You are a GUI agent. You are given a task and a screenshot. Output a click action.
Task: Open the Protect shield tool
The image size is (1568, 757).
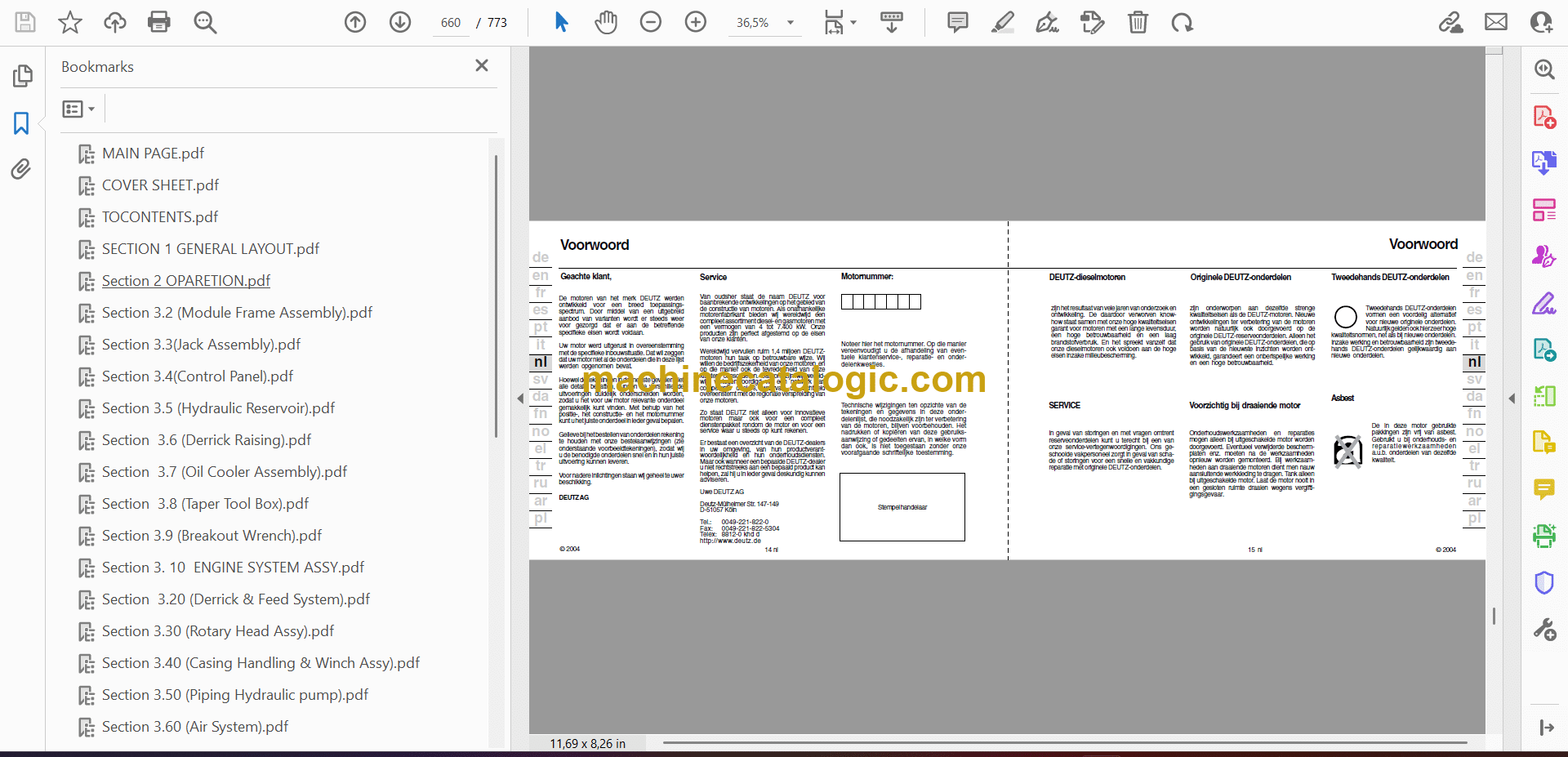(1543, 583)
